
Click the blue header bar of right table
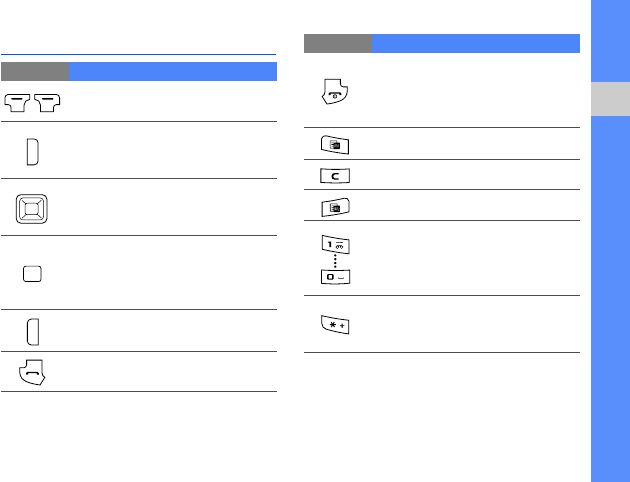click(475, 43)
